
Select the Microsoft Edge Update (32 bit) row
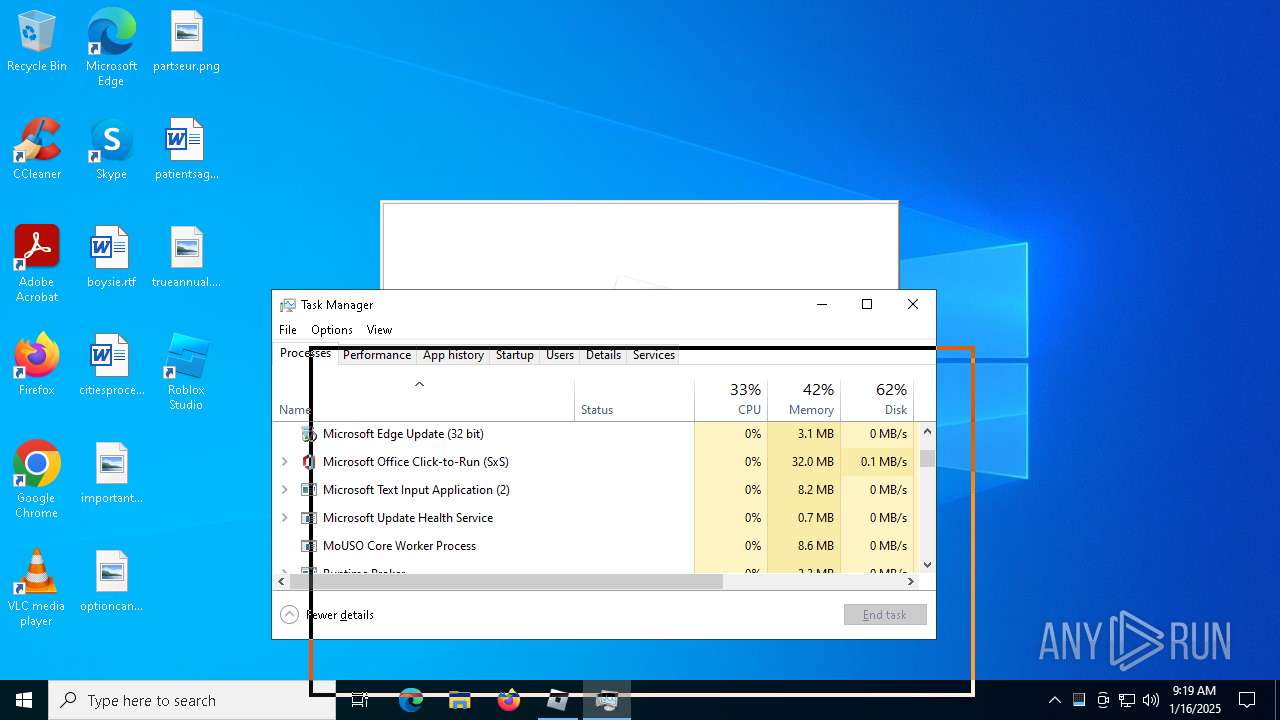click(x=595, y=434)
